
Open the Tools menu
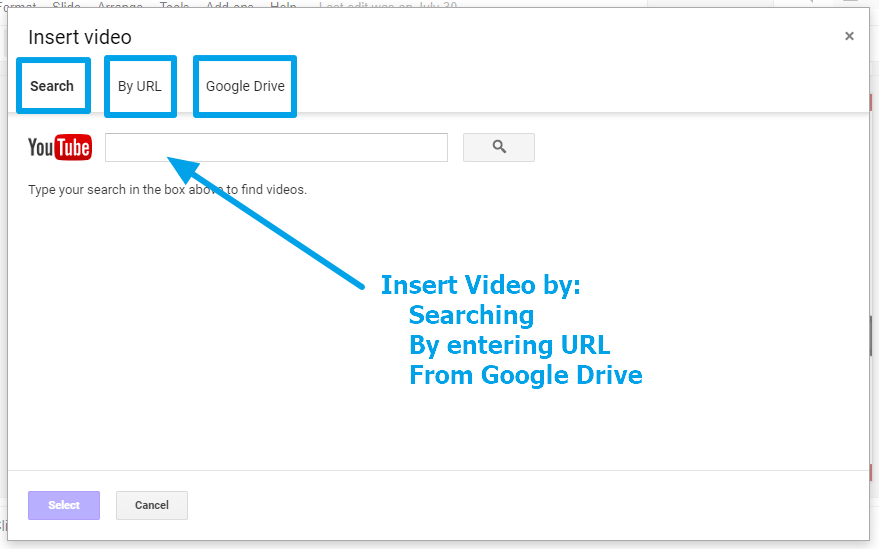174,5
